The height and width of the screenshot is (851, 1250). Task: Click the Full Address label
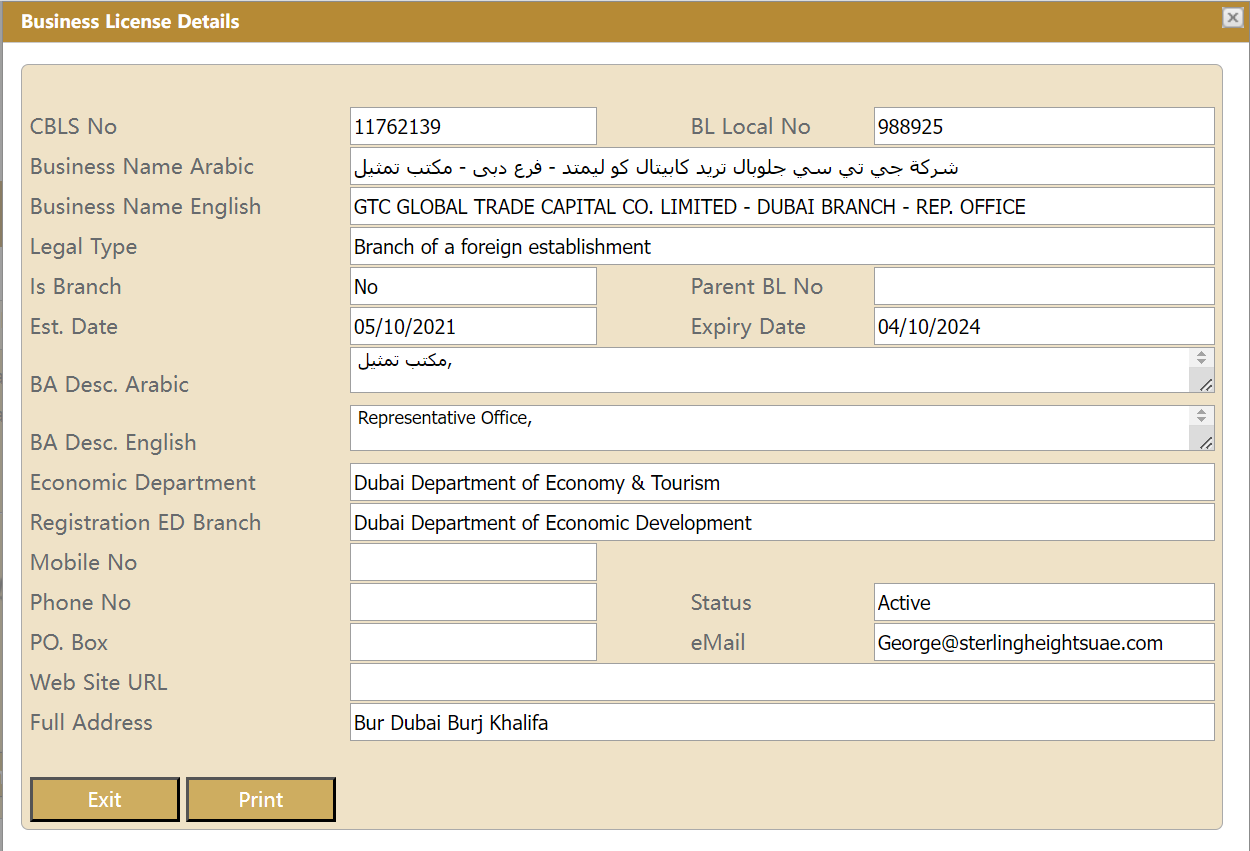[91, 722]
